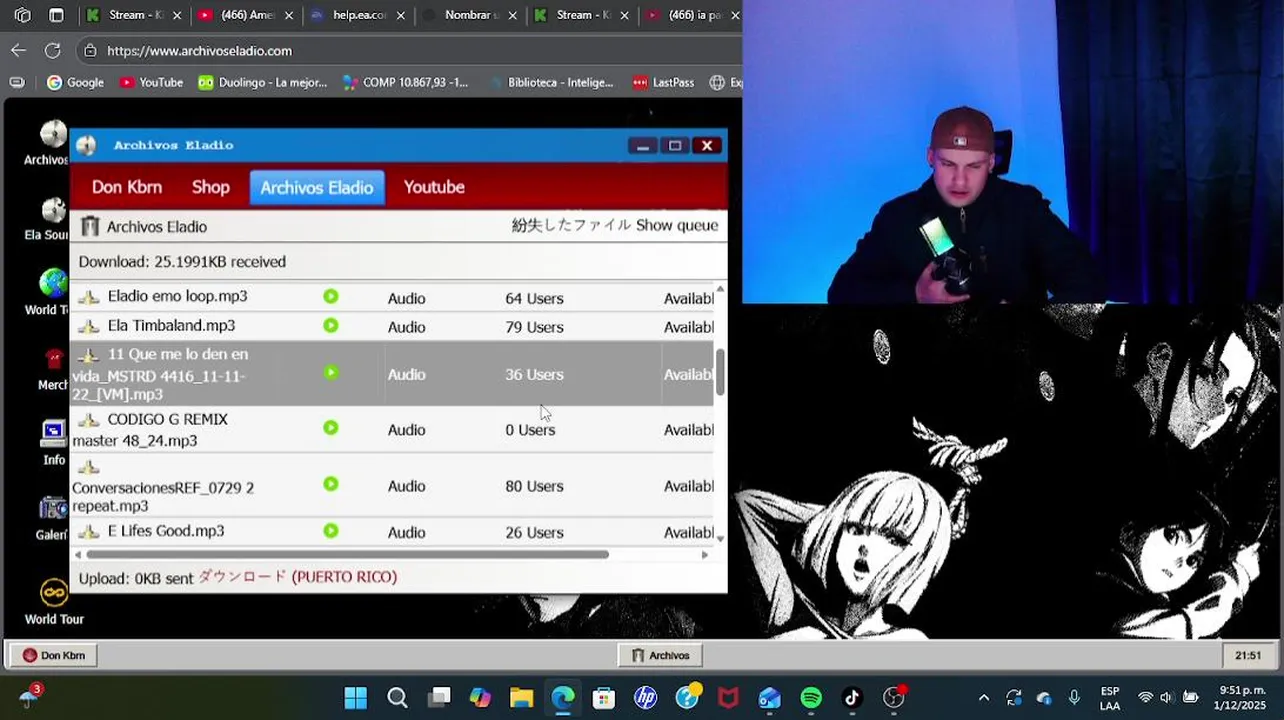Viewport: 1284px width, 720px height.
Task: Click 21:51 clock in retro taskbar
Action: pos(1248,655)
